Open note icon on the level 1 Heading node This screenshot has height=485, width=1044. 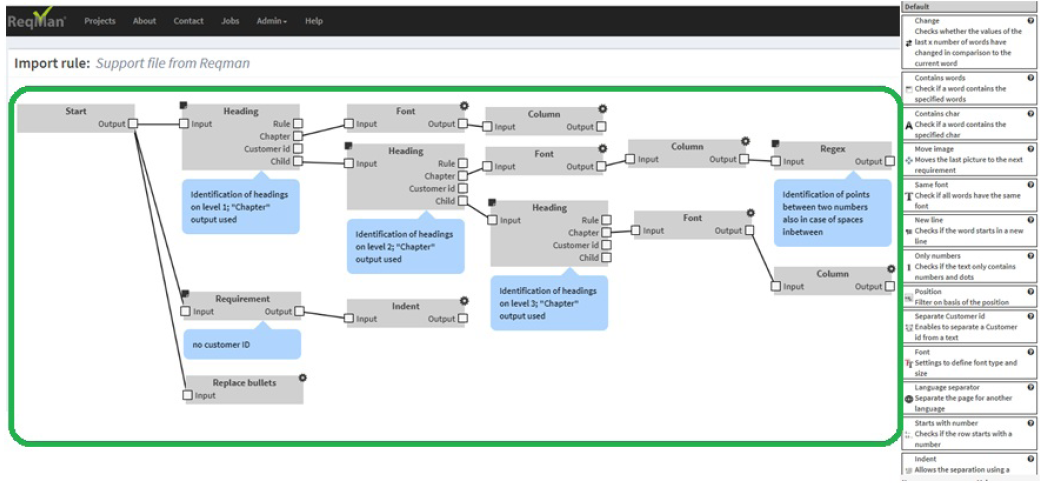click(184, 105)
